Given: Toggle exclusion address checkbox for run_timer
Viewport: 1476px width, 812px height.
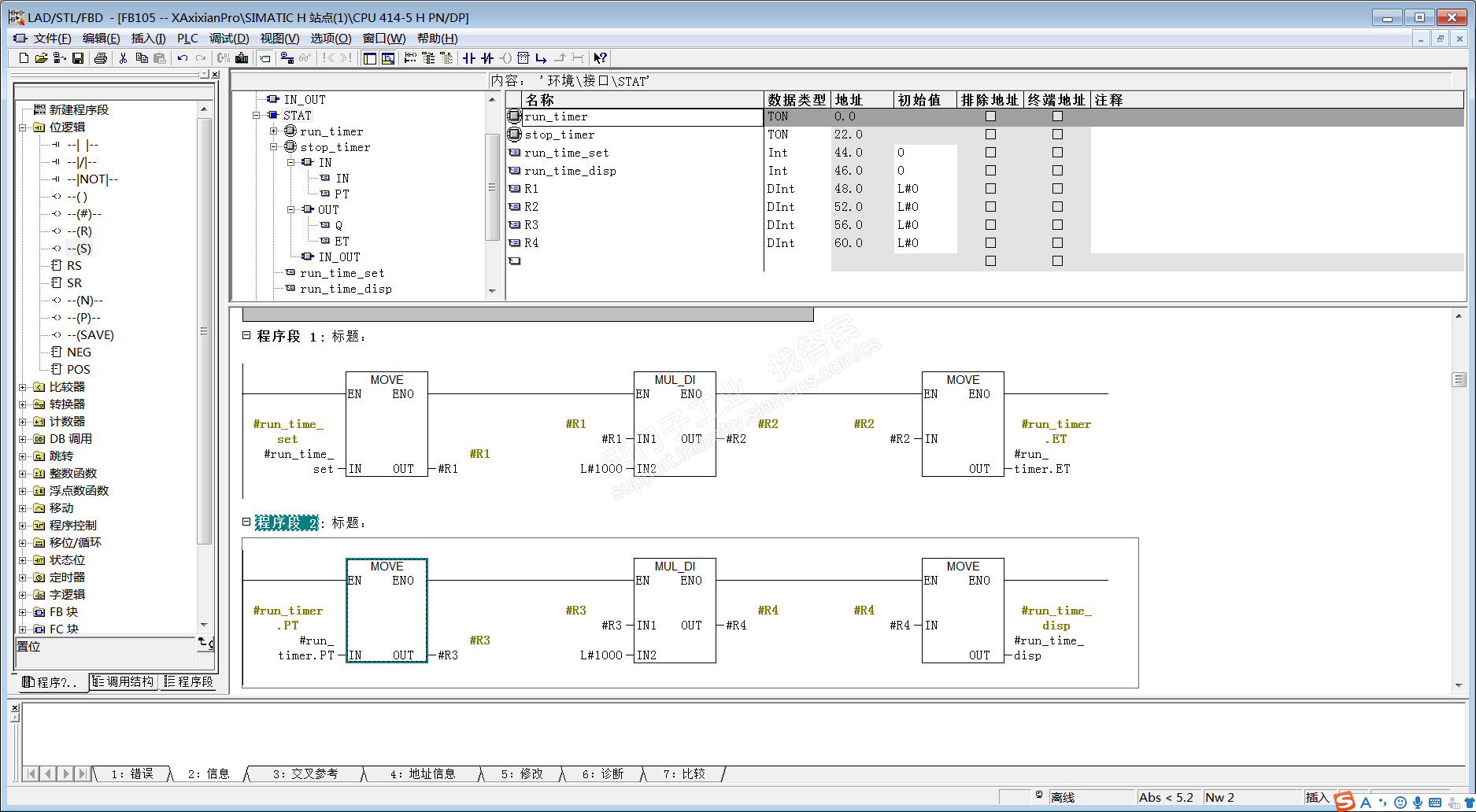Looking at the screenshot, I should click(x=990, y=116).
